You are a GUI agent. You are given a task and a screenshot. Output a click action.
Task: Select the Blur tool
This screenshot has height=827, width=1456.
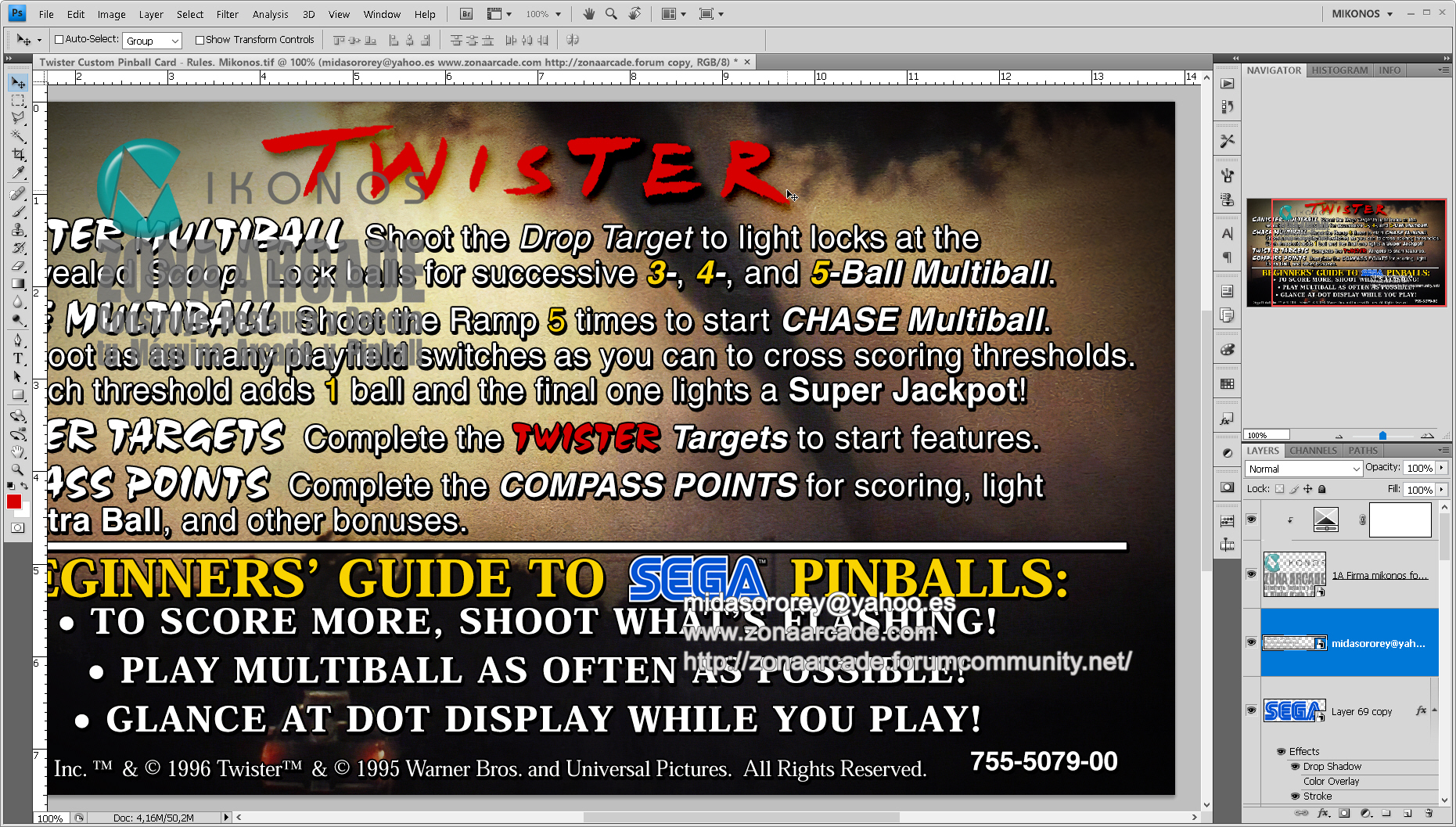pyautogui.click(x=18, y=301)
